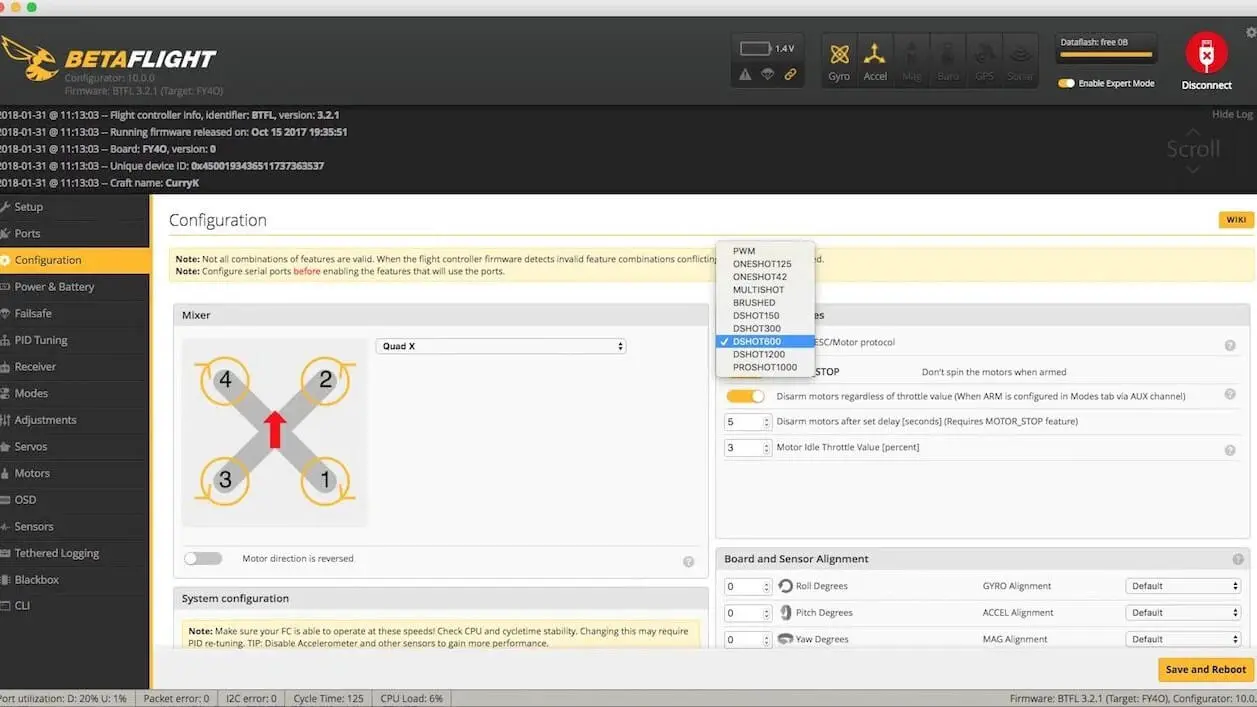The height and width of the screenshot is (707, 1257).
Task: Open the PID Tuning tab
Action: (x=41, y=340)
